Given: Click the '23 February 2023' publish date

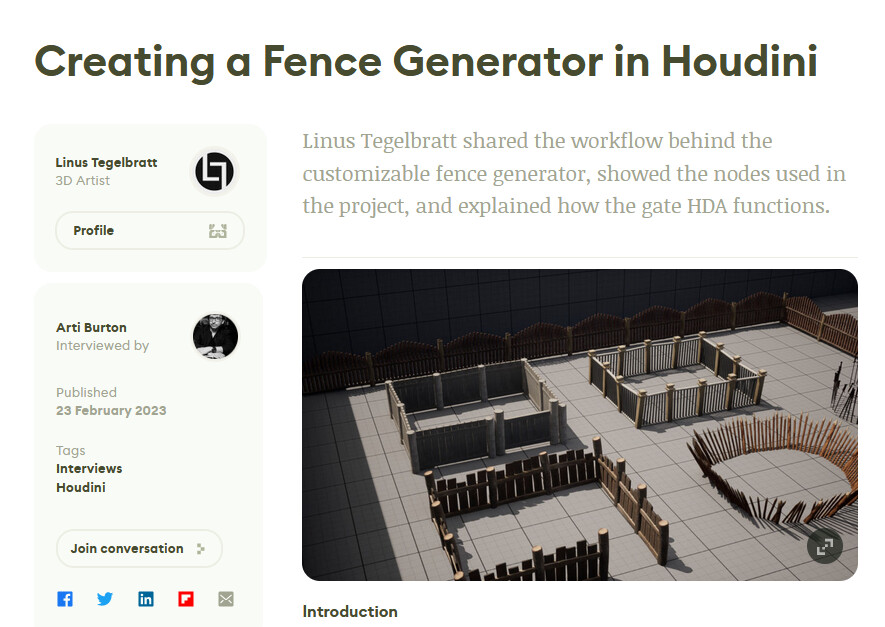Looking at the screenshot, I should (111, 410).
